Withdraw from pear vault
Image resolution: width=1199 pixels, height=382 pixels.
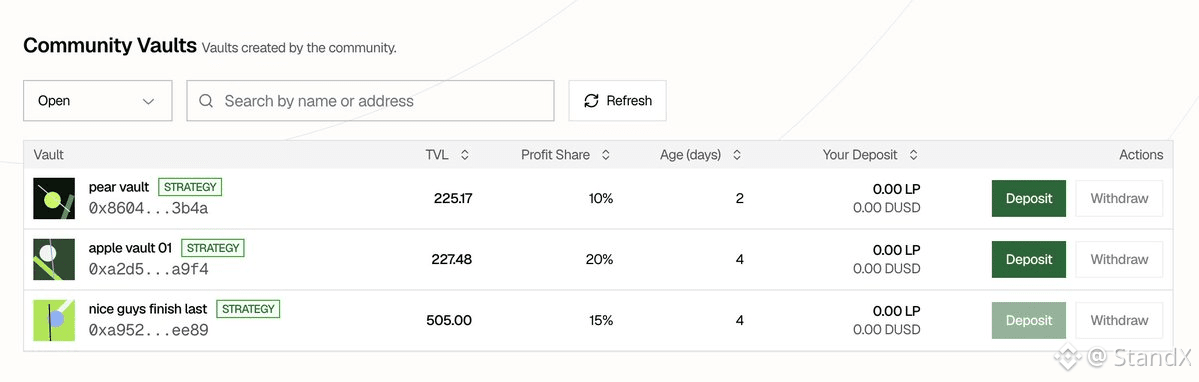pos(1119,199)
